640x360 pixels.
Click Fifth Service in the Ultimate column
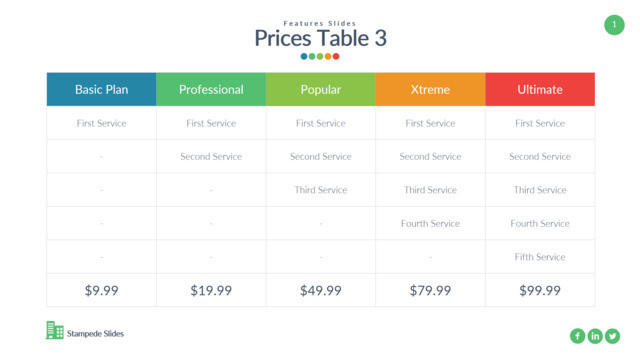[x=540, y=257]
